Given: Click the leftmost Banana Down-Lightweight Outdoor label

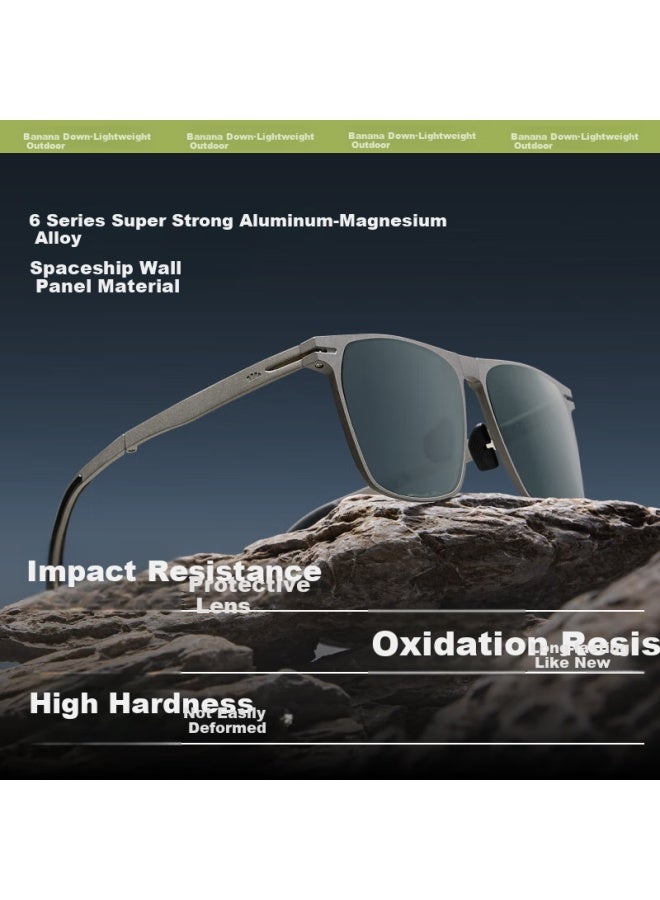Looking at the screenshot, I should tap(87, 141).
